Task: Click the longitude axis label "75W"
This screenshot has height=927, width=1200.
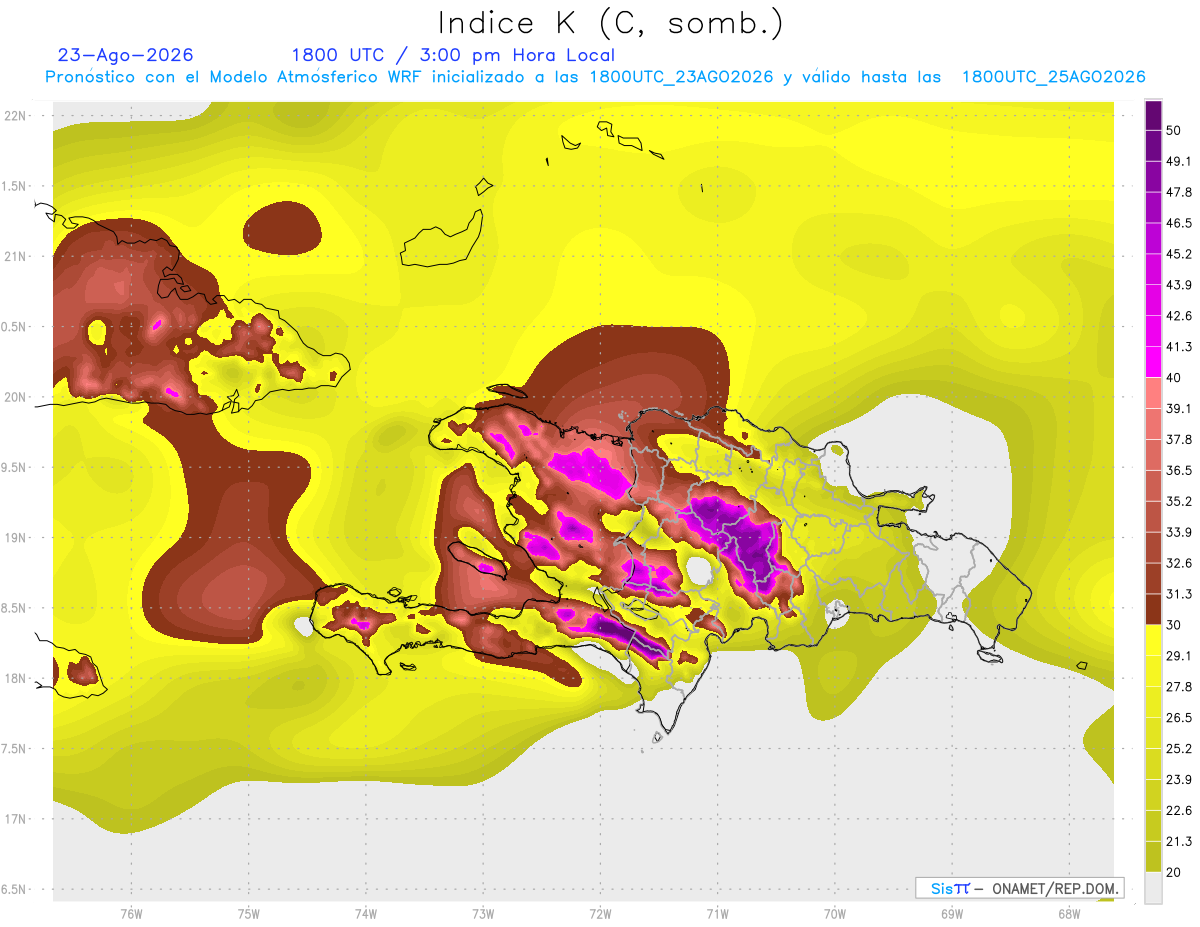Action: 249,913
